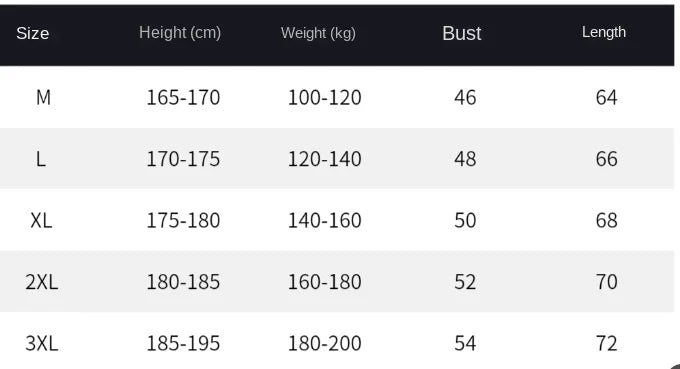Click bust value 46

[x=465, y=97]
